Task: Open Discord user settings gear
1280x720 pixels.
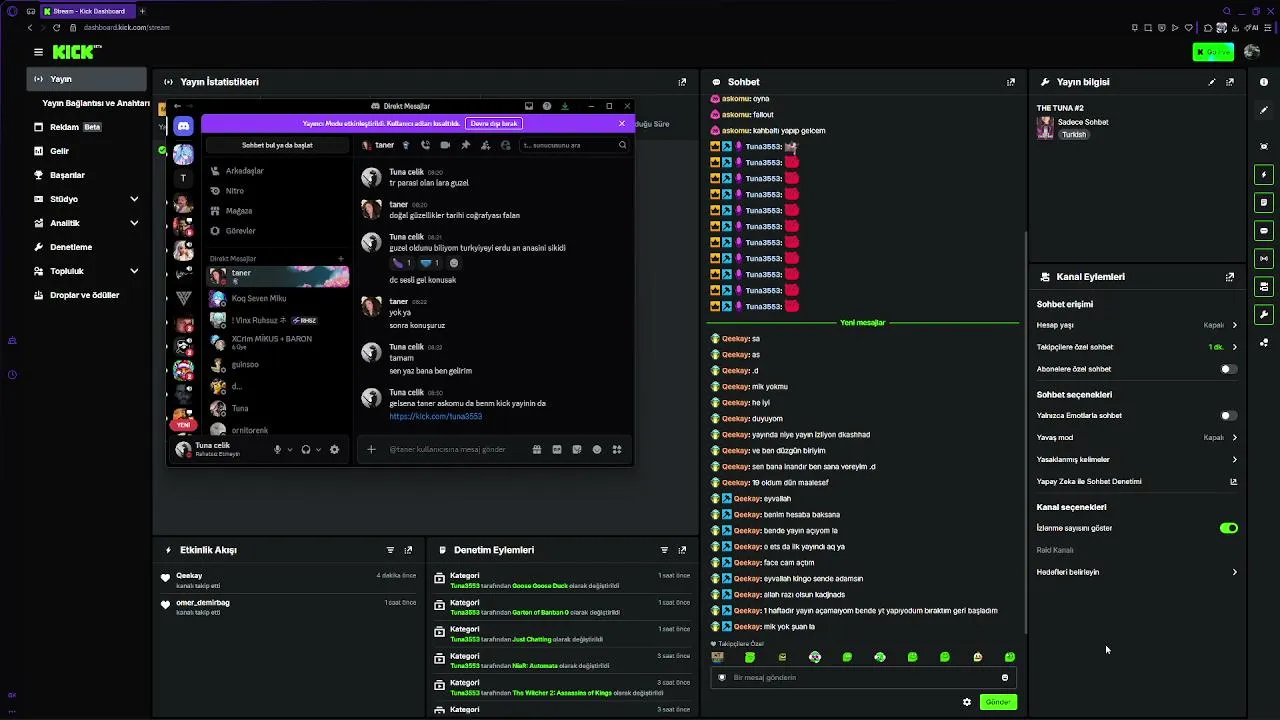Action: point(334,450)
